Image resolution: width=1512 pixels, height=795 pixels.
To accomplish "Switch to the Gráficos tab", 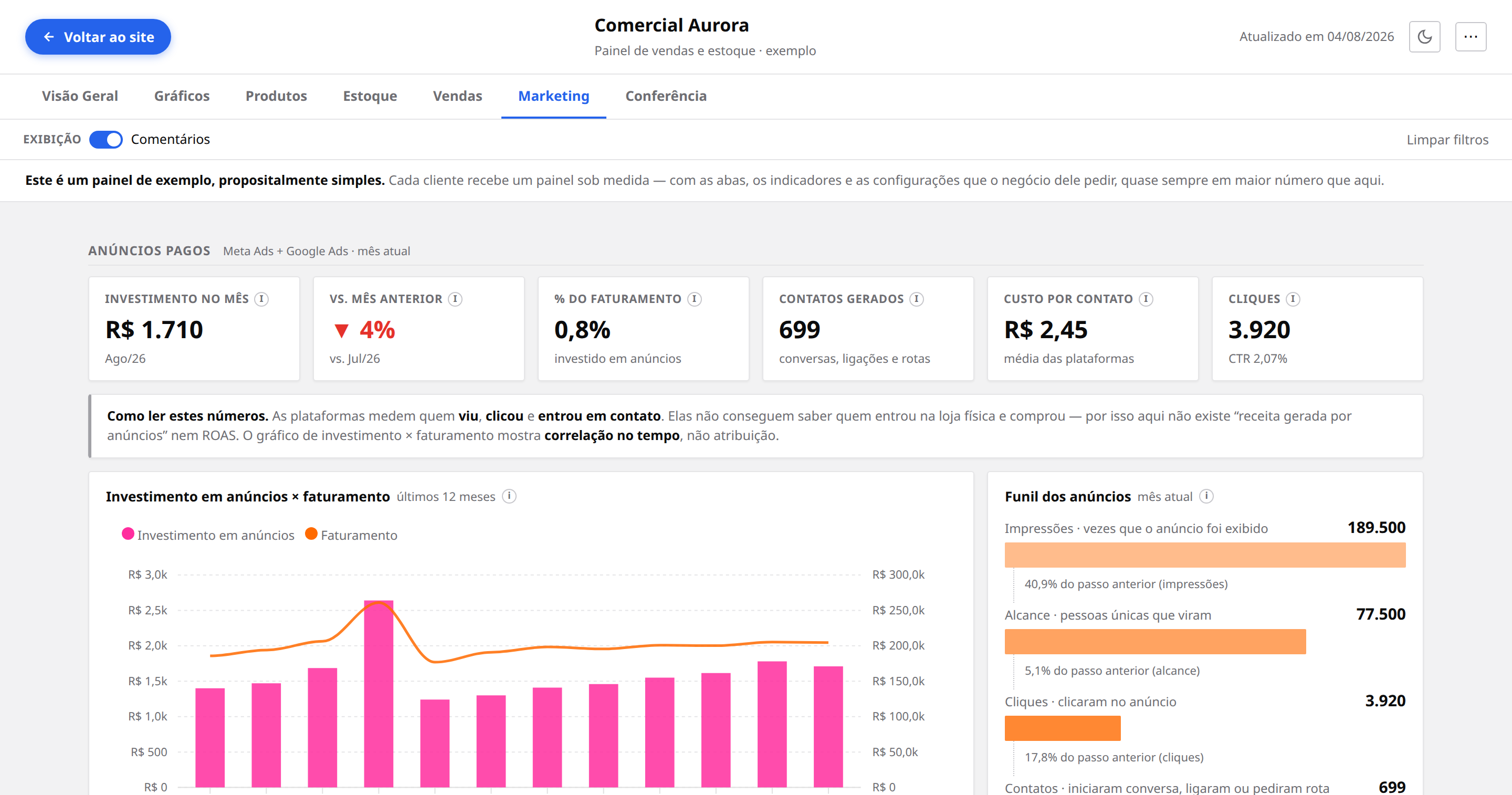I will pos(182,96).
